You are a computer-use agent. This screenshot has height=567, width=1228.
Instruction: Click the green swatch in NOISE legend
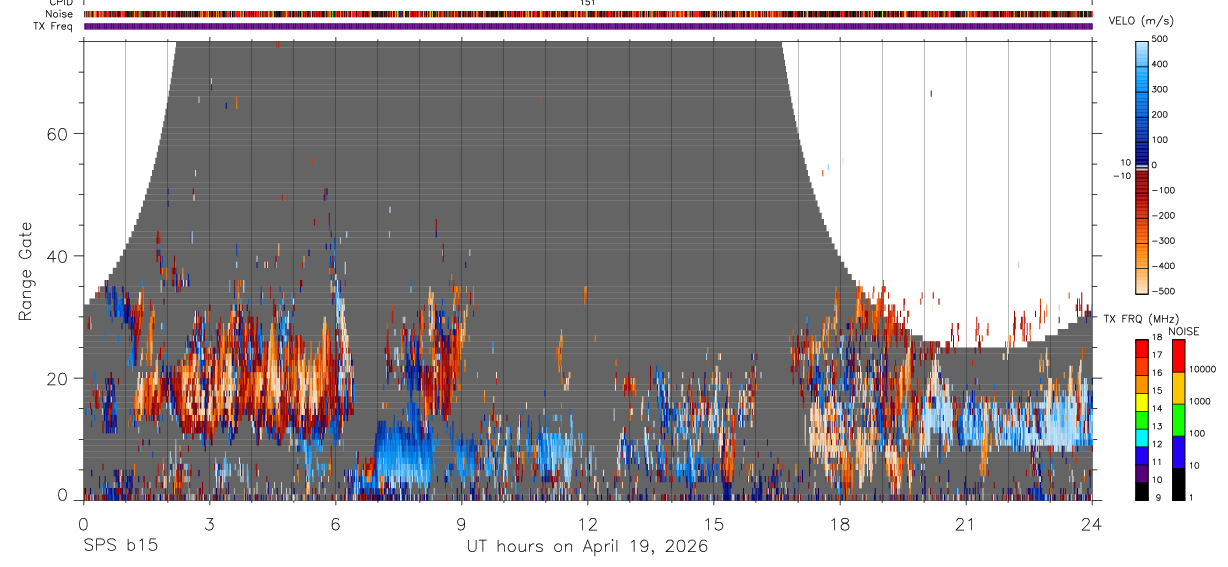click(x=1177, y=420)
